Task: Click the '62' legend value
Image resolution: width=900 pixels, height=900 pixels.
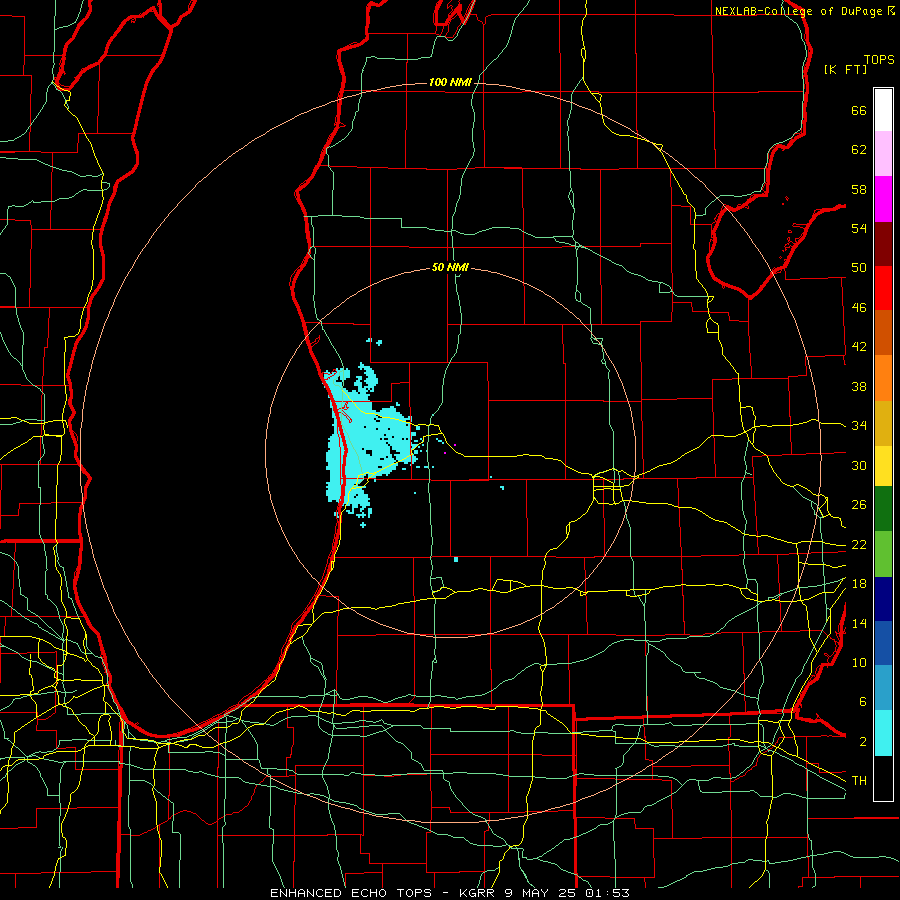Action: 859,150
